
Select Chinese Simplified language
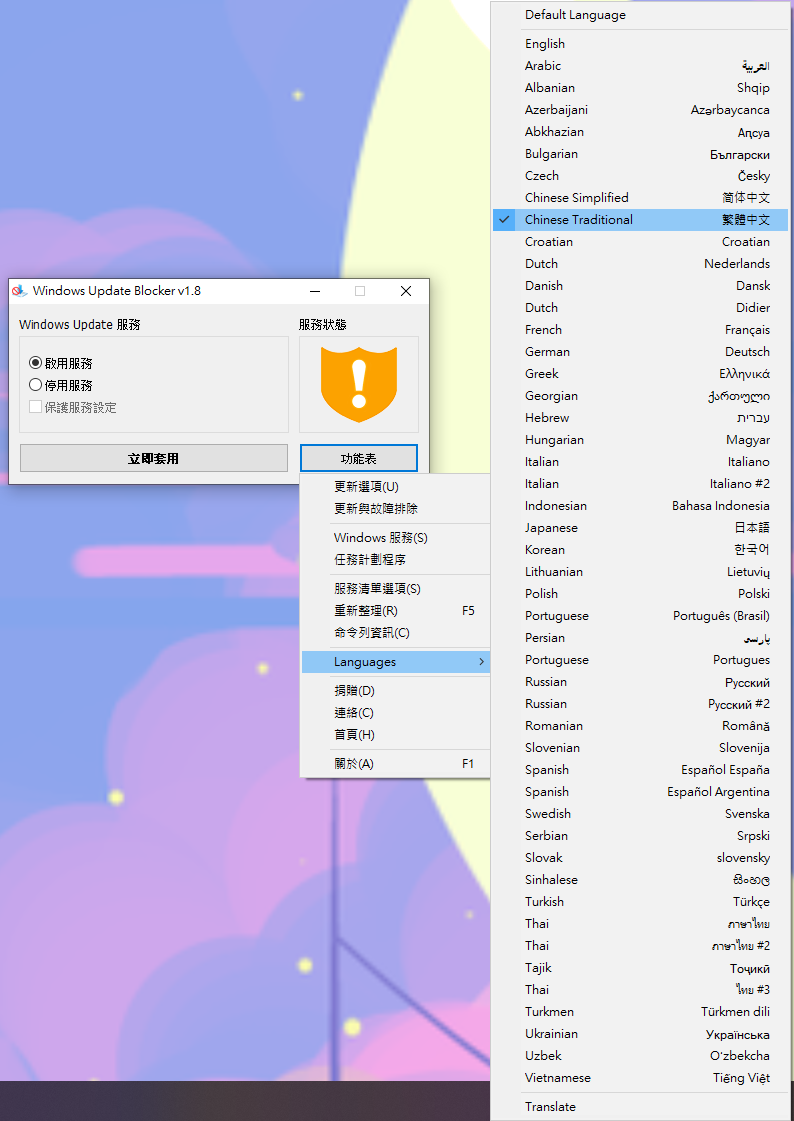pyautogui.click(x=640, y=198)
